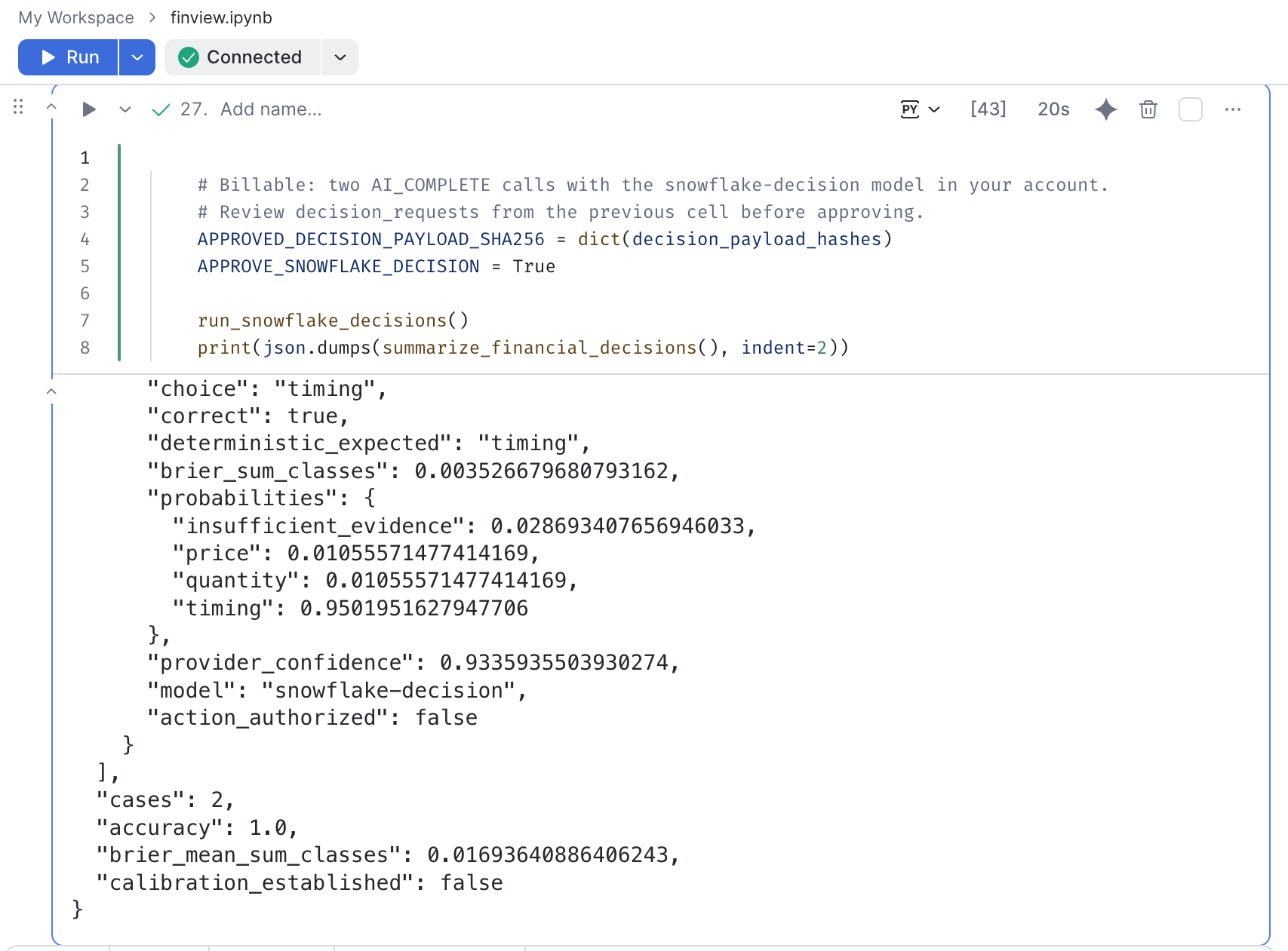The height and width of the screenshot is (951, 1288).
Task: Click the Connected status button
Action: click(243, 57)
